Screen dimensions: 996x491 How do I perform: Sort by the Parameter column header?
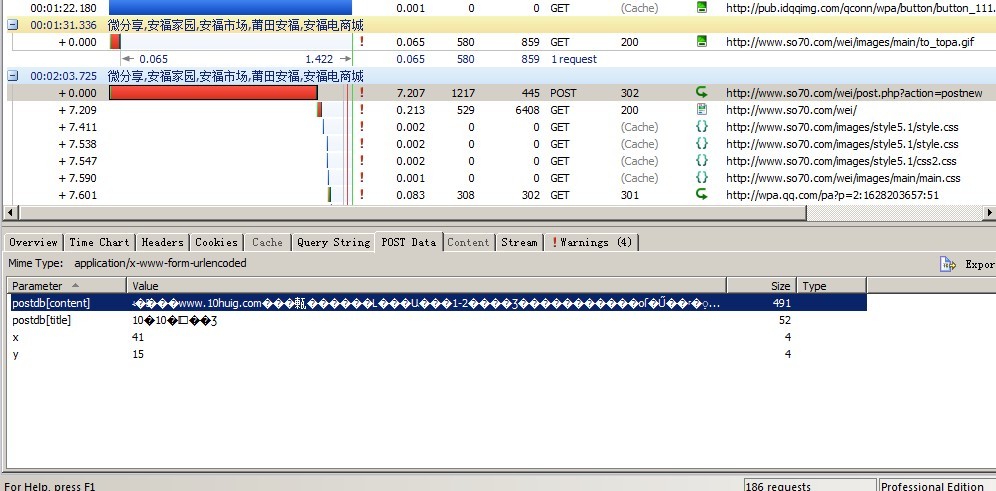click(65, 286)
